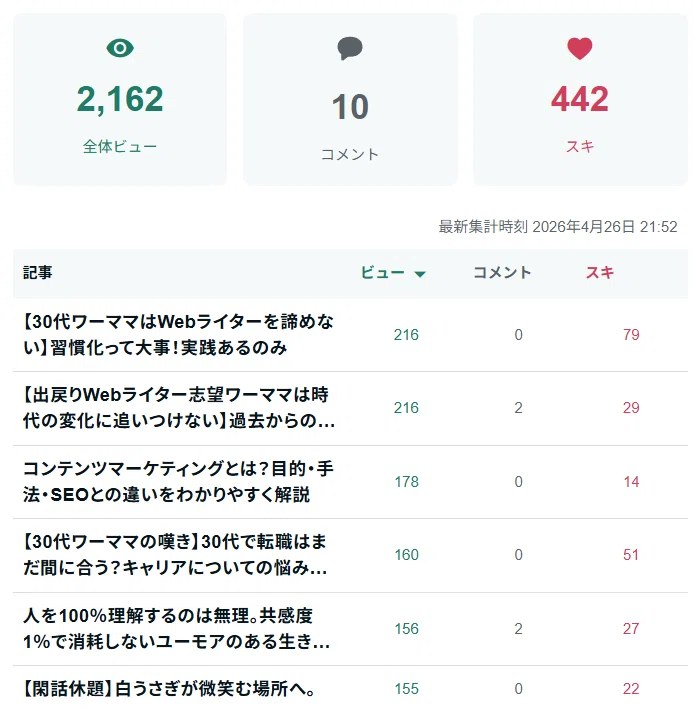
Task: Click the red heart icon
Action: pos(580,49)
